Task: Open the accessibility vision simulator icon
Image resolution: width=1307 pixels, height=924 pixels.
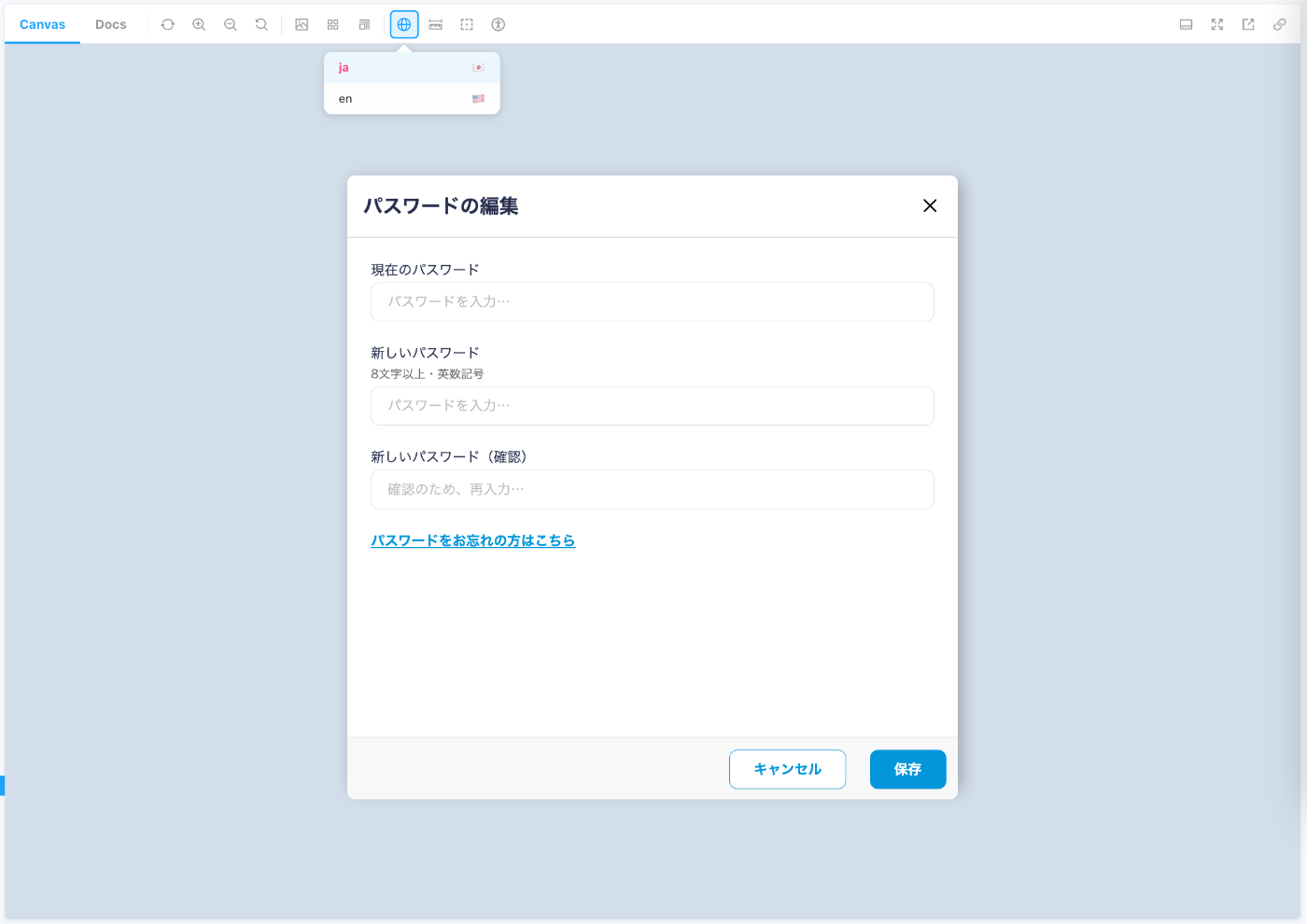Action: click(499, 24)
